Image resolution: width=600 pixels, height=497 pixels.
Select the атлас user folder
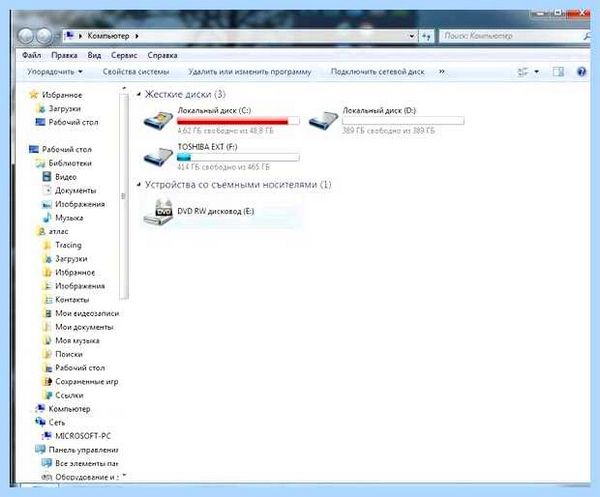pos(58,231)
